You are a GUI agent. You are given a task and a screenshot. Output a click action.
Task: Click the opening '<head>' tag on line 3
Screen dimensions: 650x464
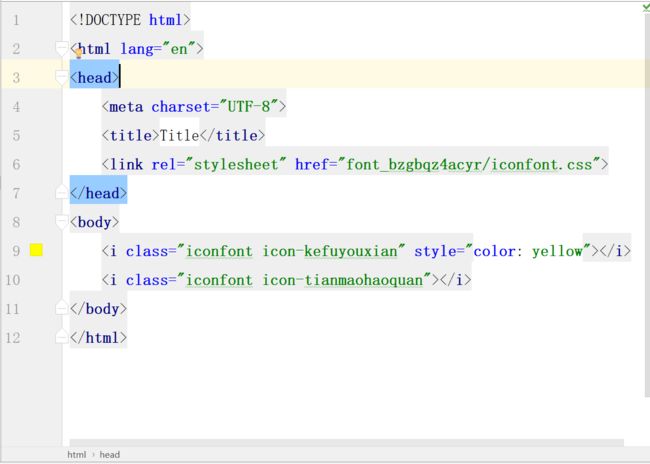click(x=95, y=78)
